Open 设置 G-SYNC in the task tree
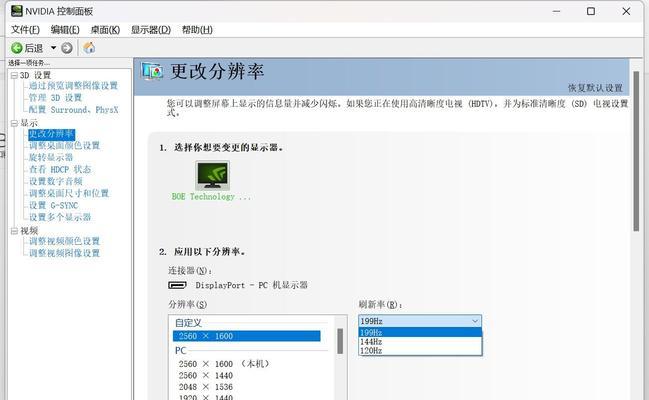Screen dimensions: 649x400 [53, 205]
